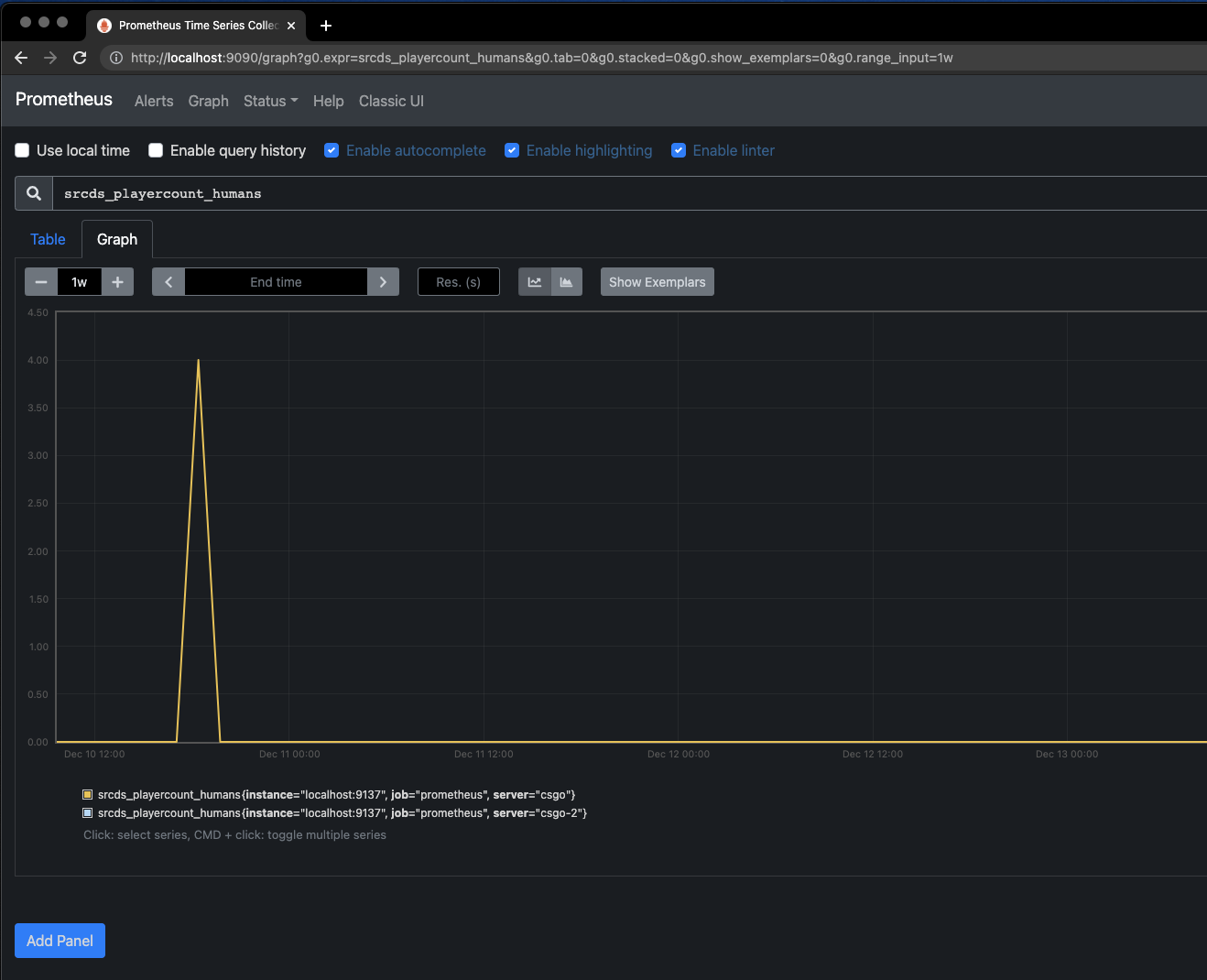Decrease the time range with minus button
1207x980 pixels.
coord(41,282)
